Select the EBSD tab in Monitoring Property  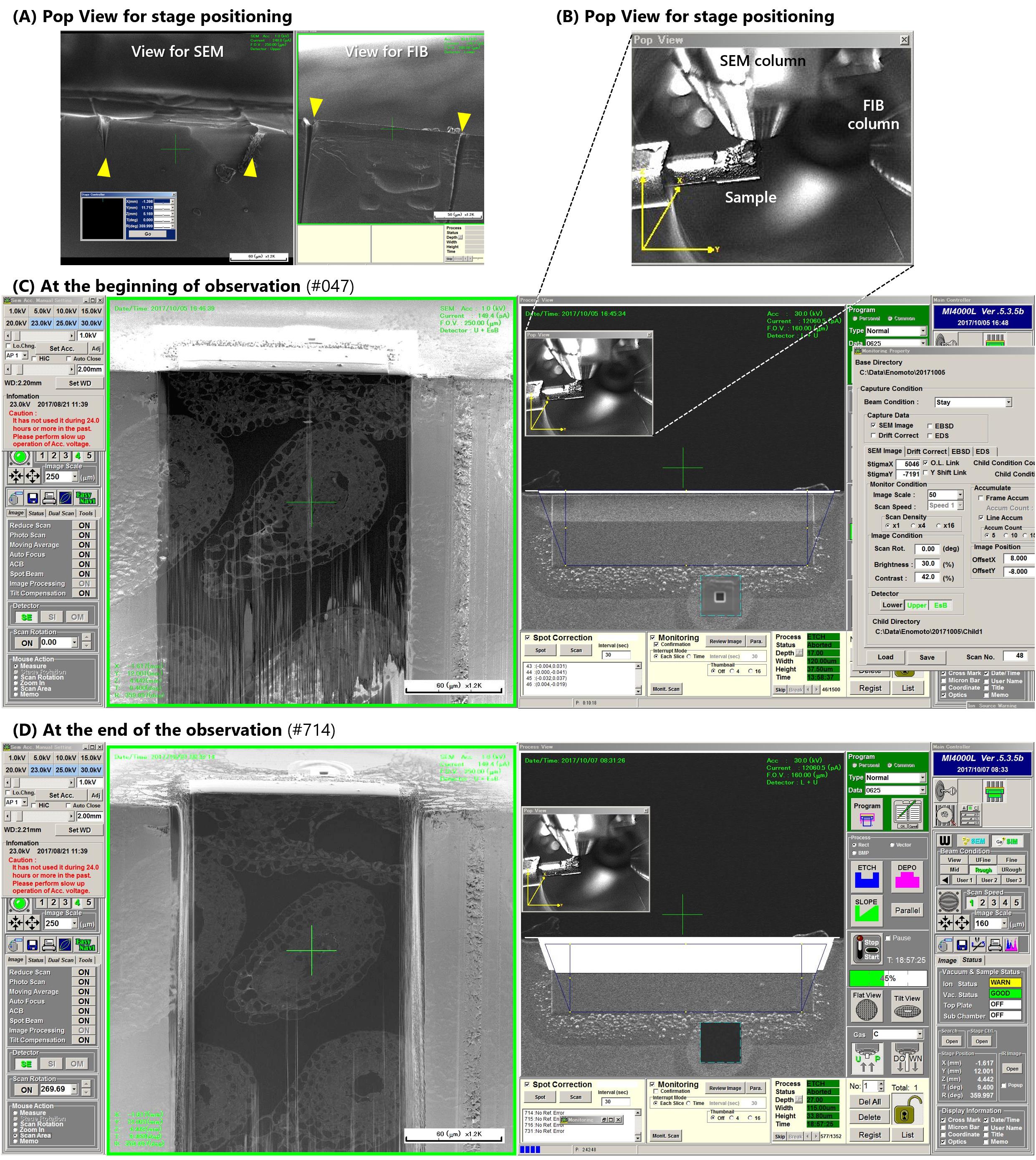[x=961, y=451]
